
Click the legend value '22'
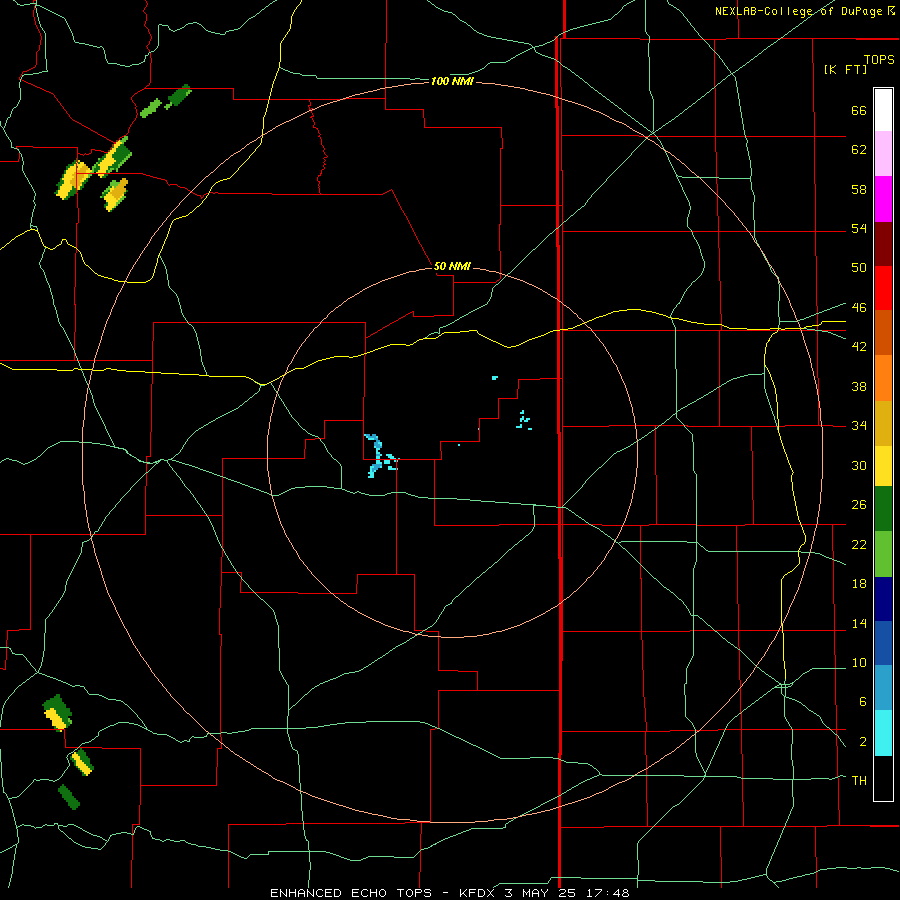click(859, 544)
